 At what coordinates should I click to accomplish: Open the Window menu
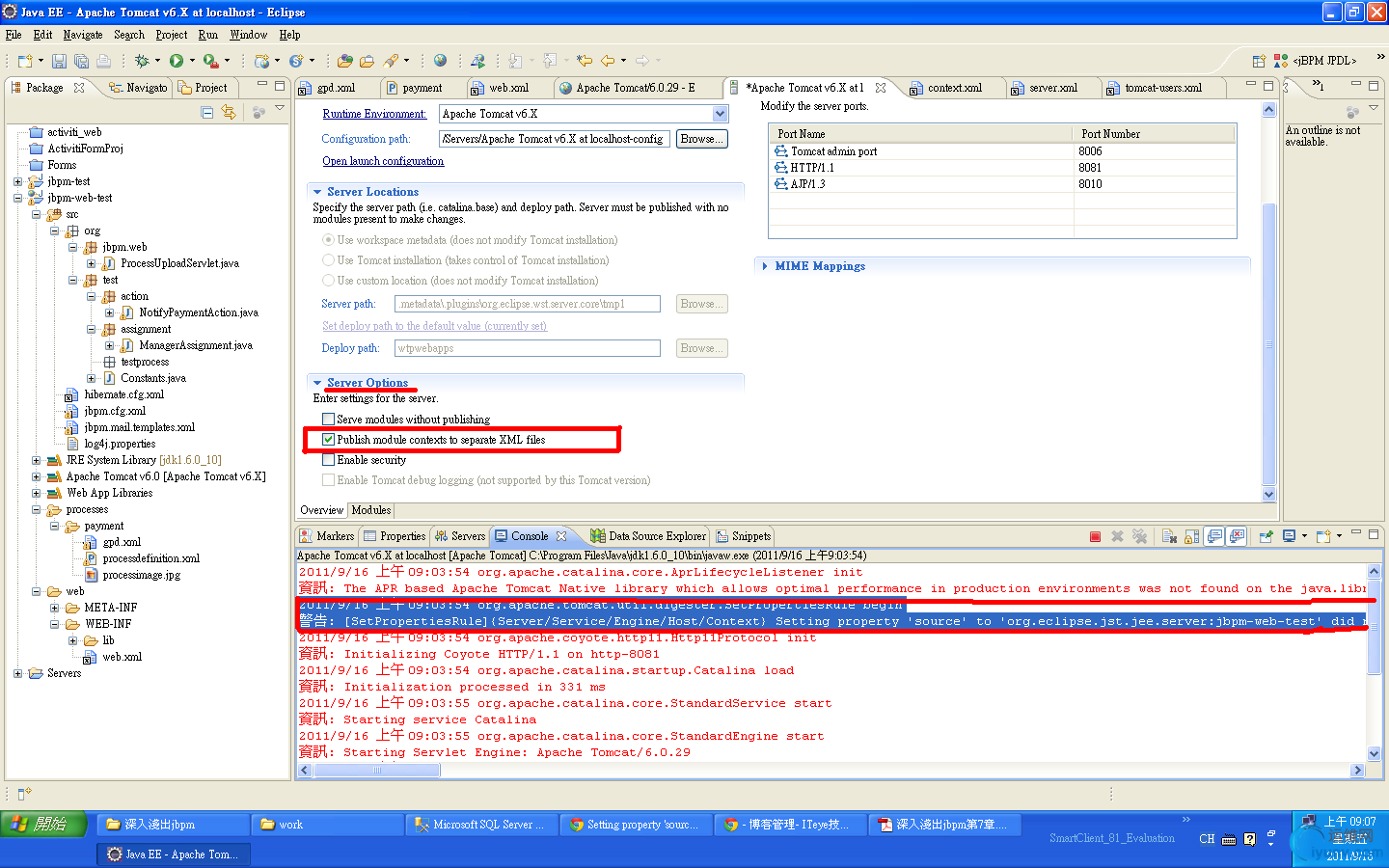[x=249, y=35]
